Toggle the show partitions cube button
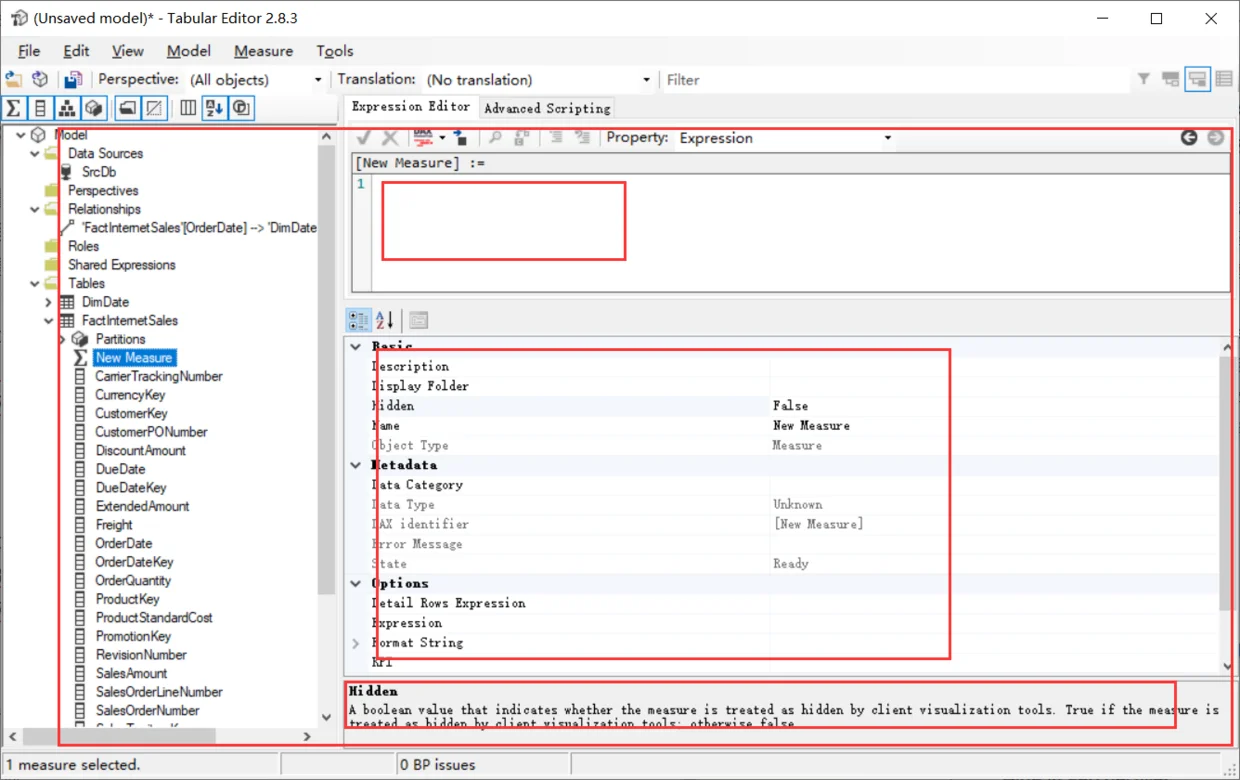 point(94,108)
